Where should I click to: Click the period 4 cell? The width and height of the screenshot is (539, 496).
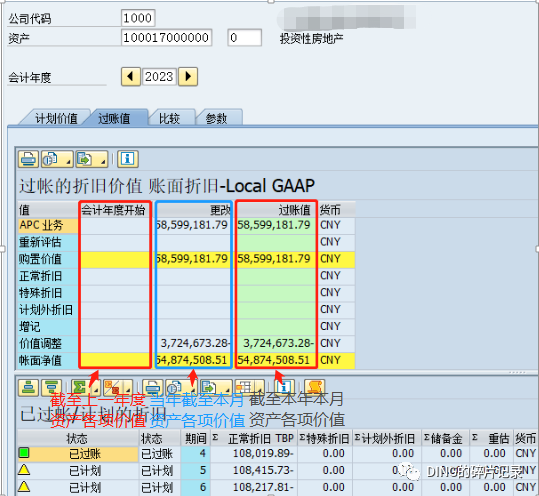coord(195,454)
